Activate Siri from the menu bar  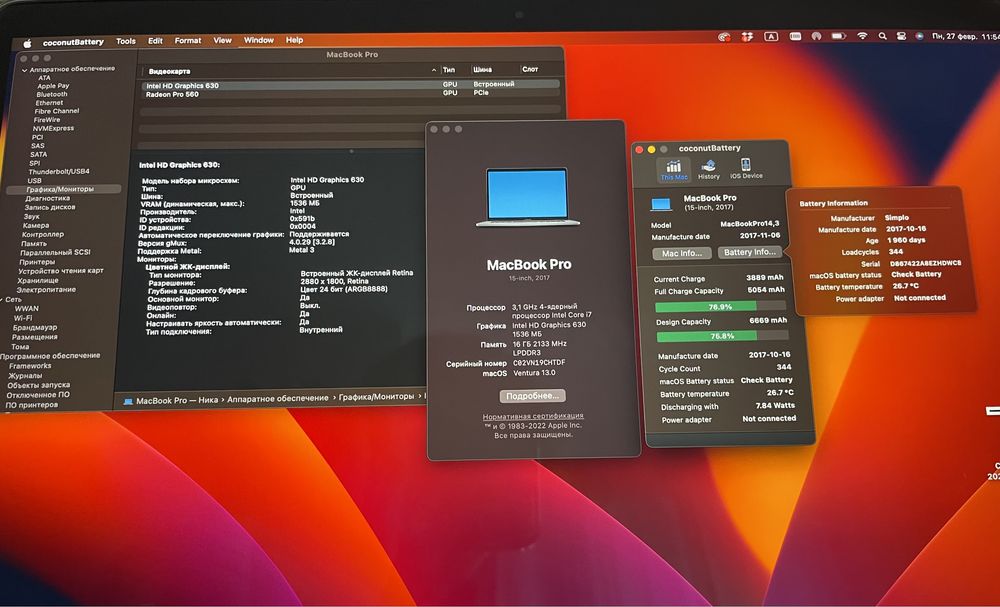point(919,36)
